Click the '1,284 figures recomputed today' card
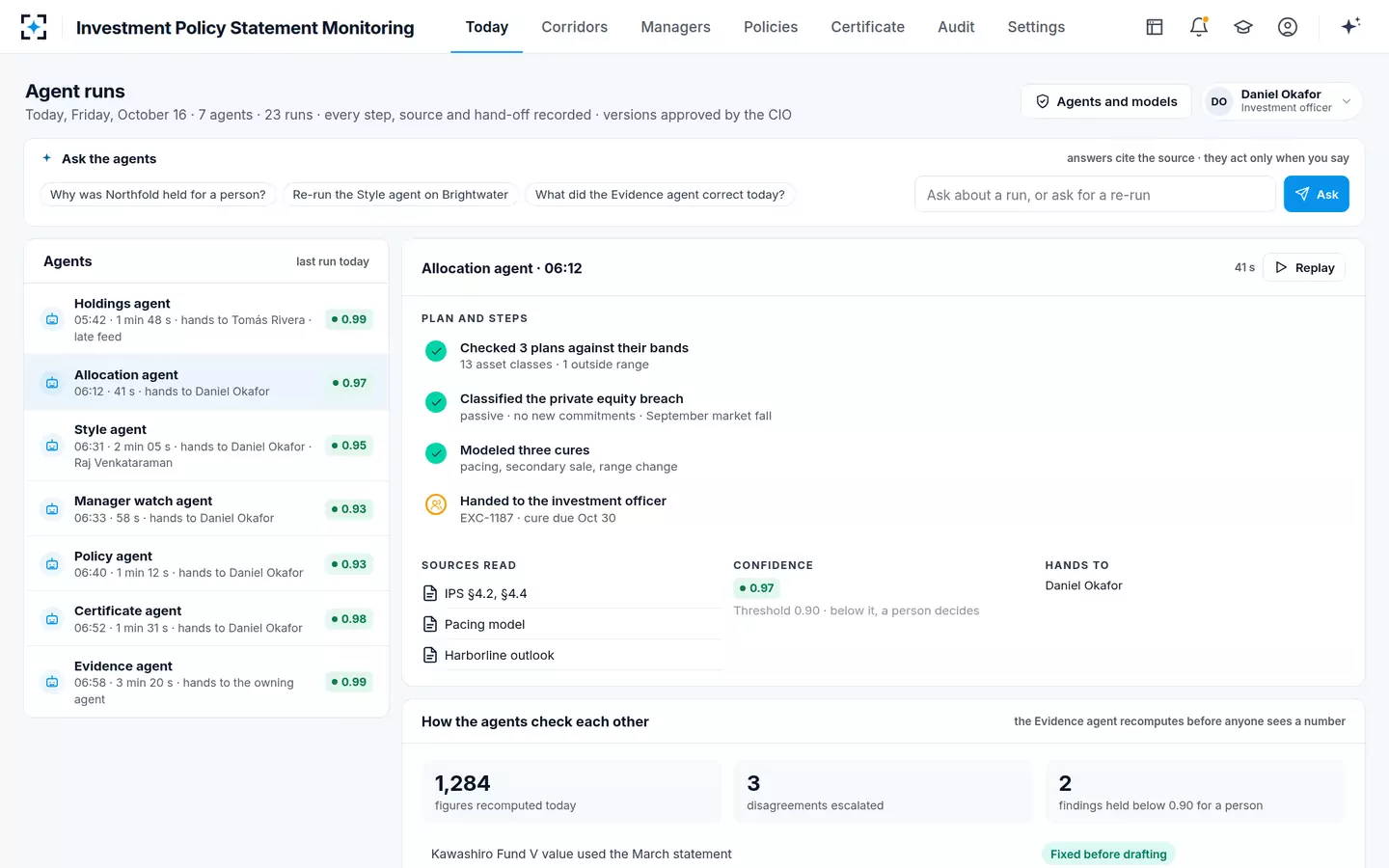 [571, 792]
